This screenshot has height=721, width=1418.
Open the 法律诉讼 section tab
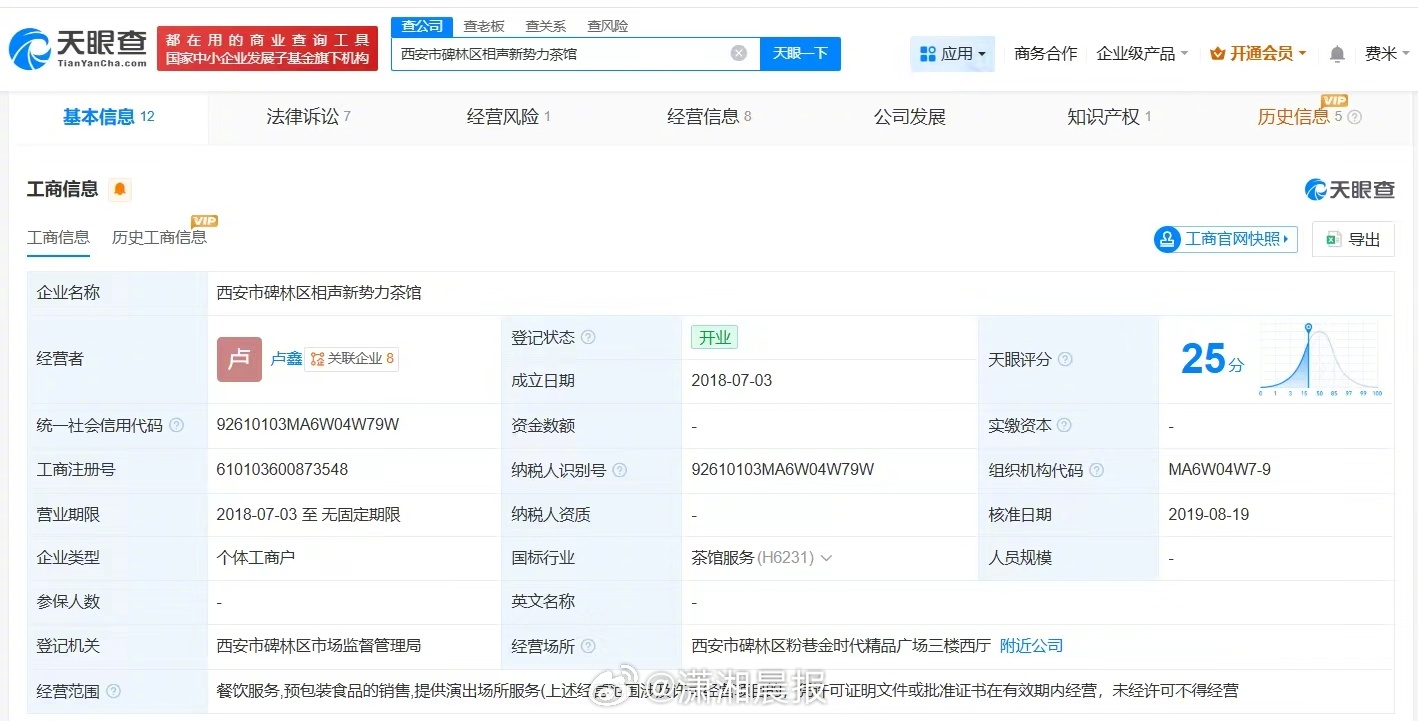coord(308,117)
